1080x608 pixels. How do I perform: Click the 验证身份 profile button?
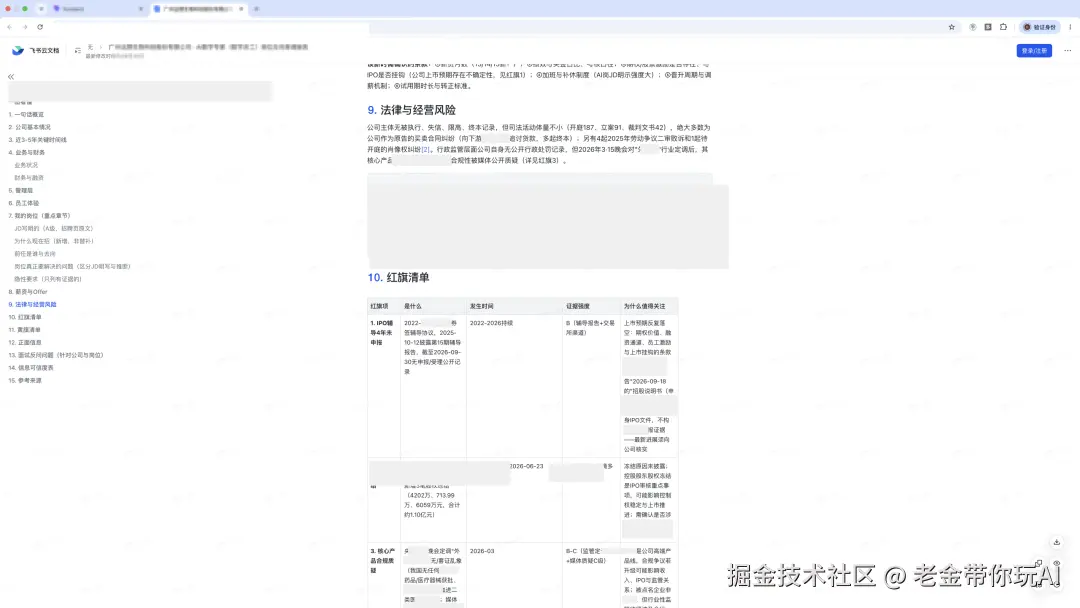click(1039, 27)
